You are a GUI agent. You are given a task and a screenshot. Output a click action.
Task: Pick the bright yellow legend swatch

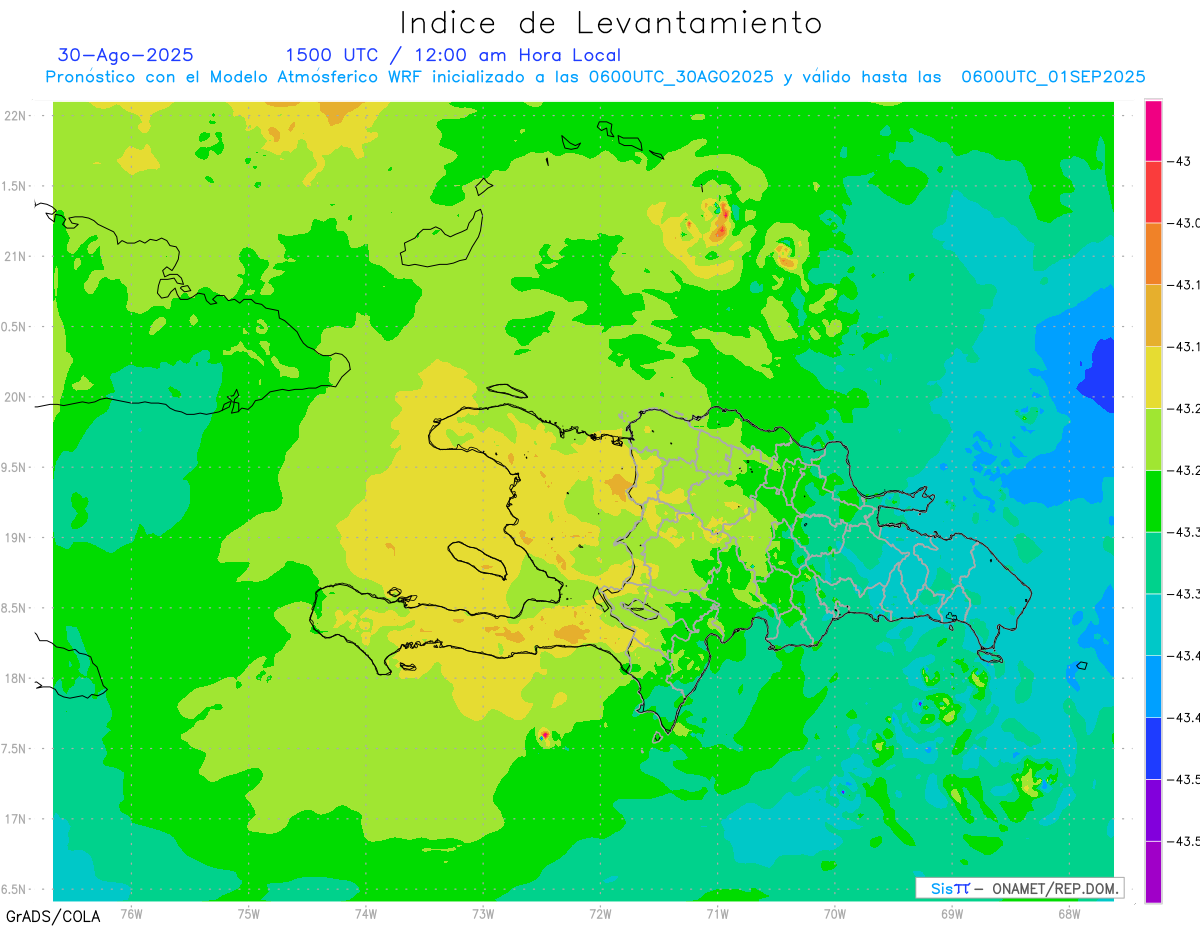coord(1153,377)
